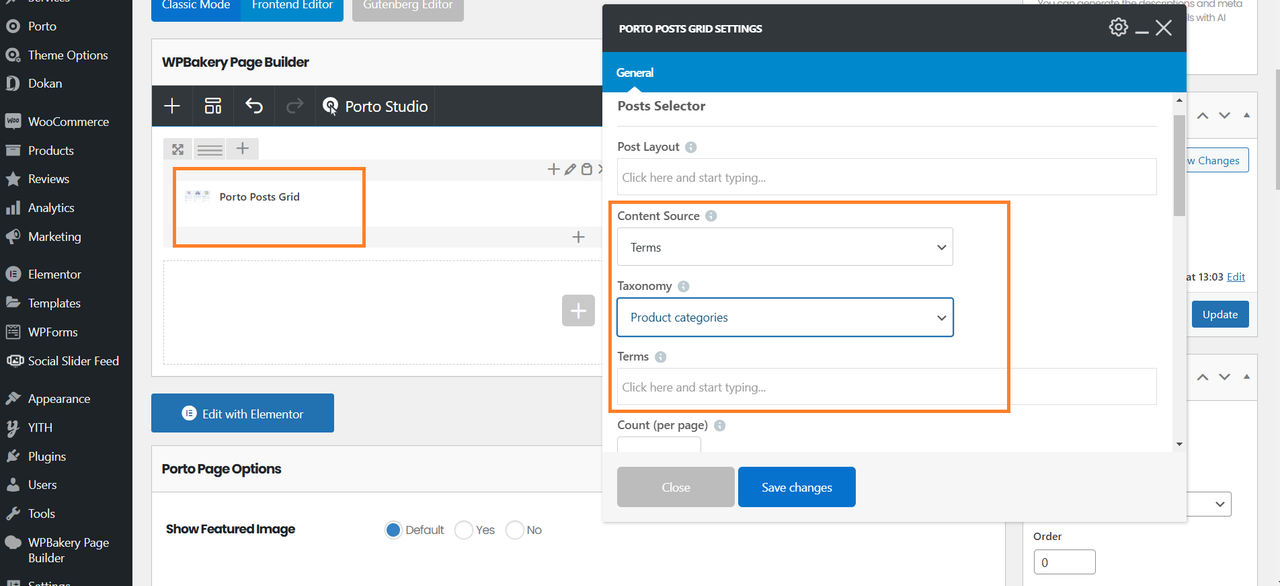
Task: Click the Post Layout input field
Action: (x=886, y=177)
